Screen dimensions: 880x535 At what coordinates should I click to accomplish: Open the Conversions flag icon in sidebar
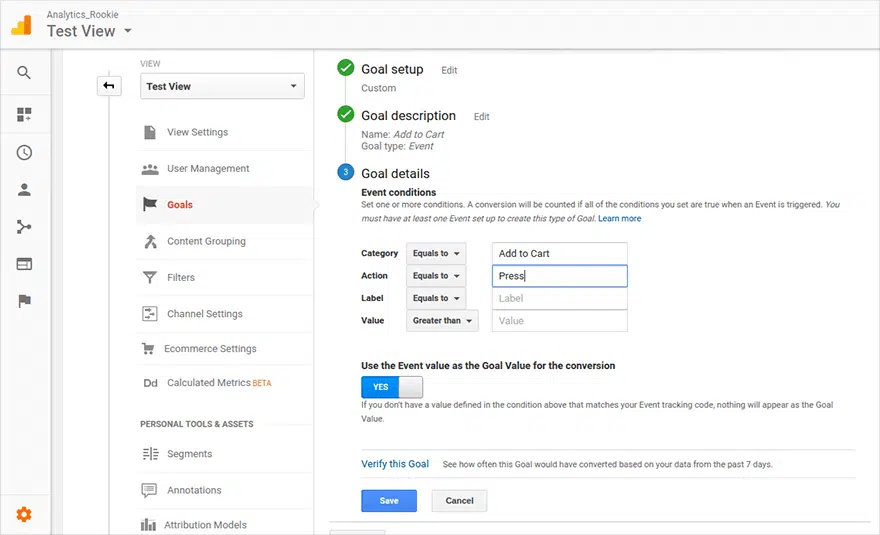[24, 301]
